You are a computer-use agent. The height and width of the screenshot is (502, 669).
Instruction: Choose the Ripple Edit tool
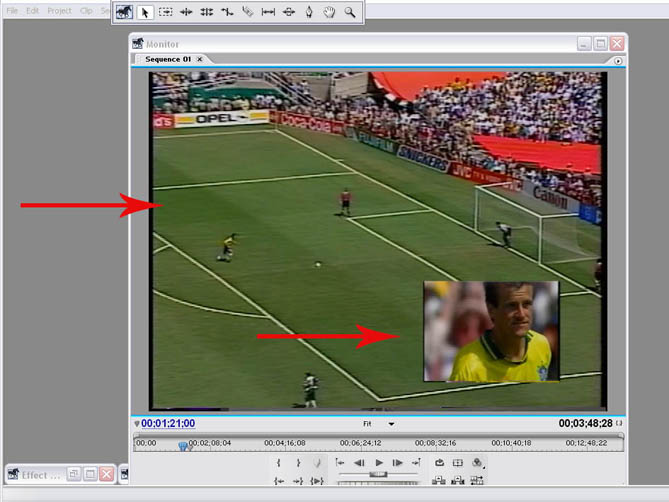[186, 12]
